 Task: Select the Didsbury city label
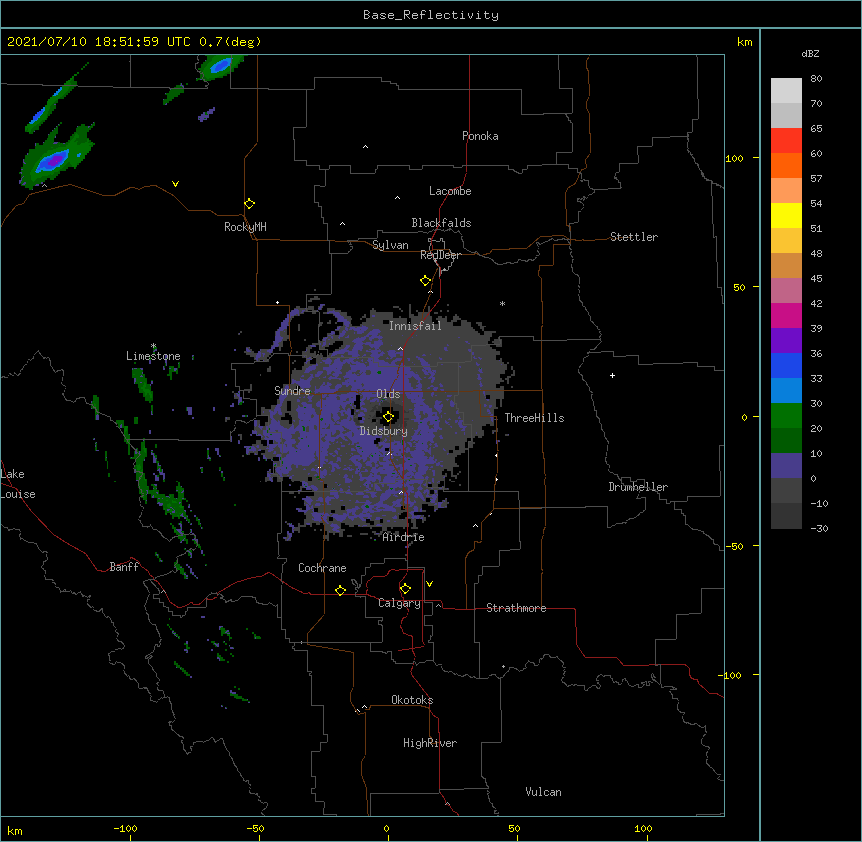click(x=384, y=431)
